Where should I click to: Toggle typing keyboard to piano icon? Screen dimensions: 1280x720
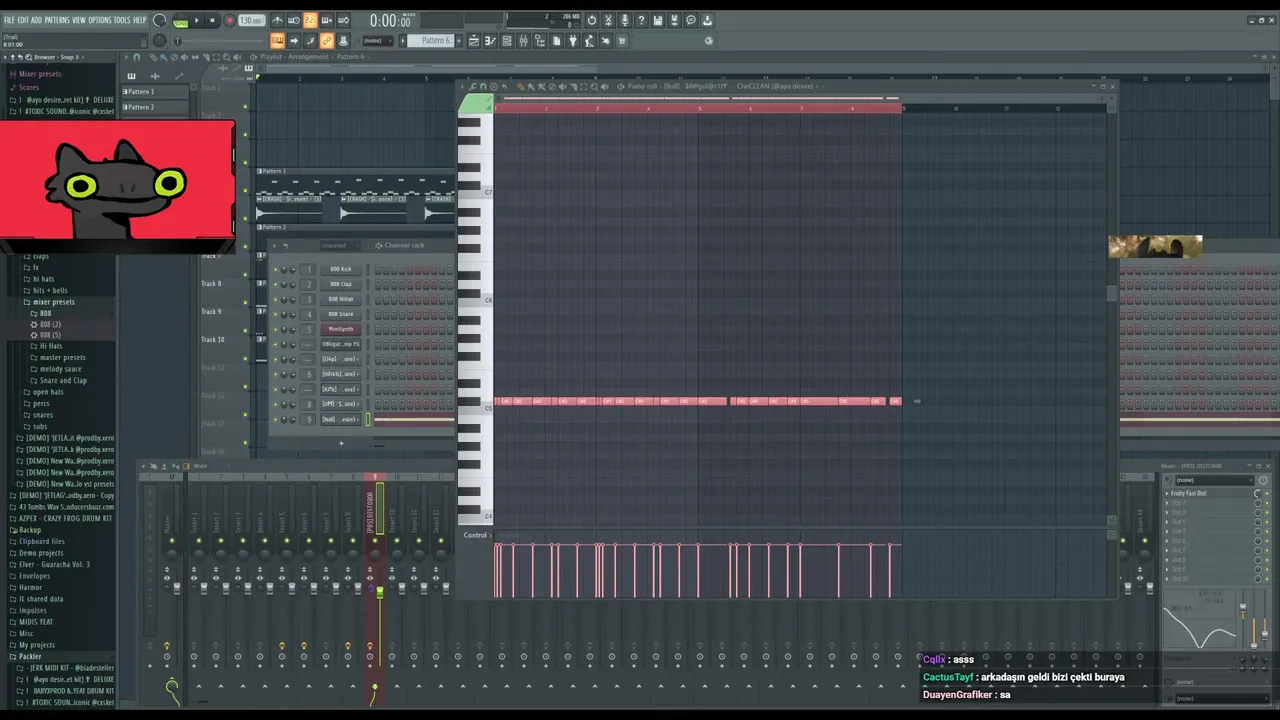[x=276, y=40]
